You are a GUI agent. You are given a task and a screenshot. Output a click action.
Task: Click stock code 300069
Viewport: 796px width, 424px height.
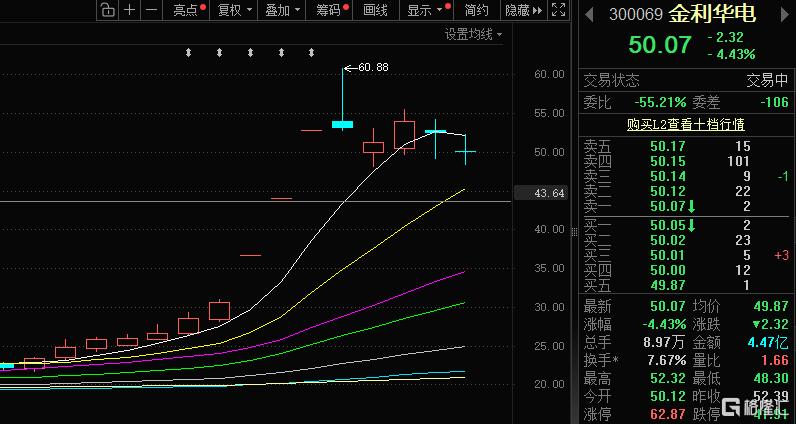(x=636, y=14)
